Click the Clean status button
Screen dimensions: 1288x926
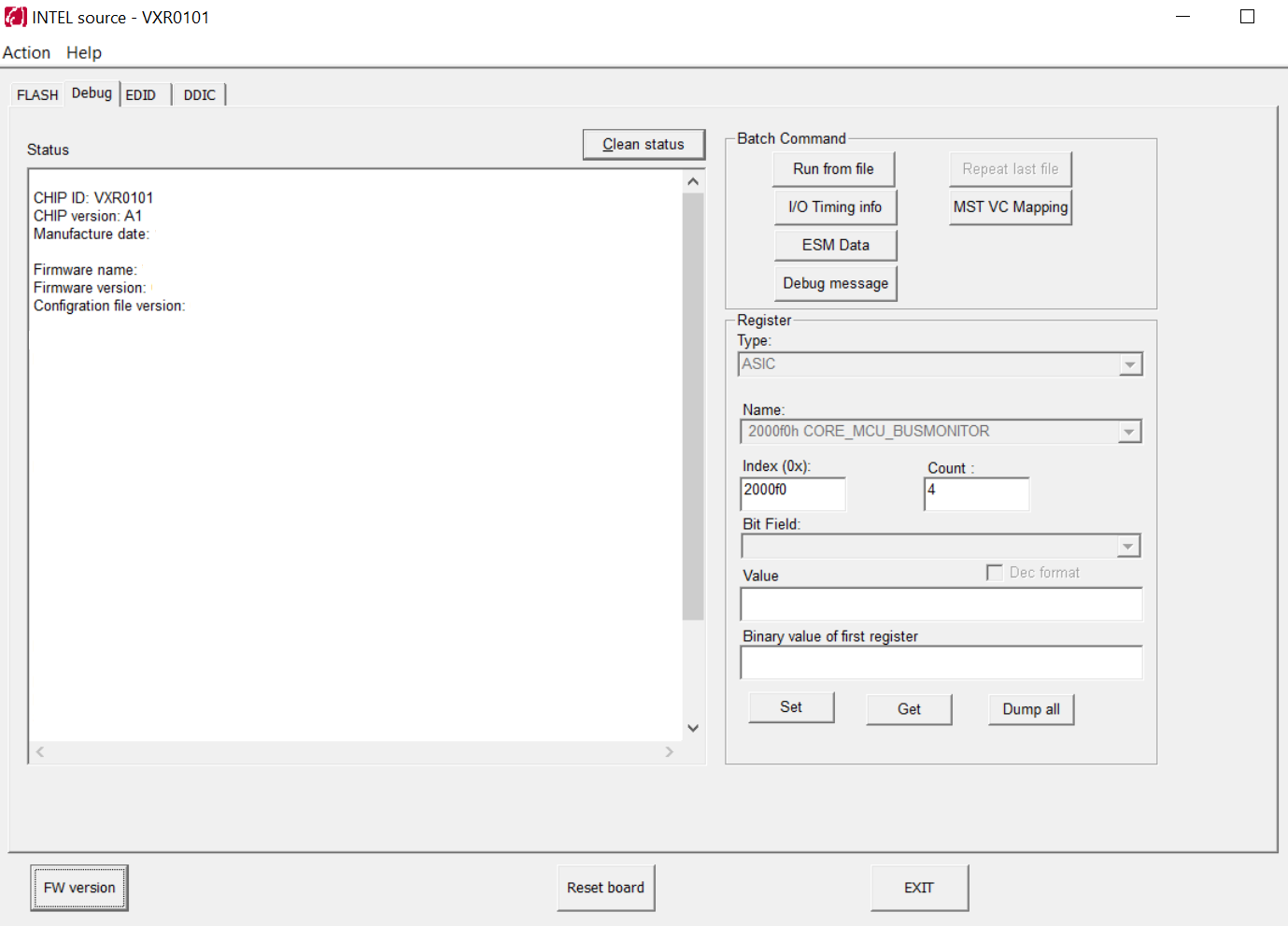tap(644, 144)
